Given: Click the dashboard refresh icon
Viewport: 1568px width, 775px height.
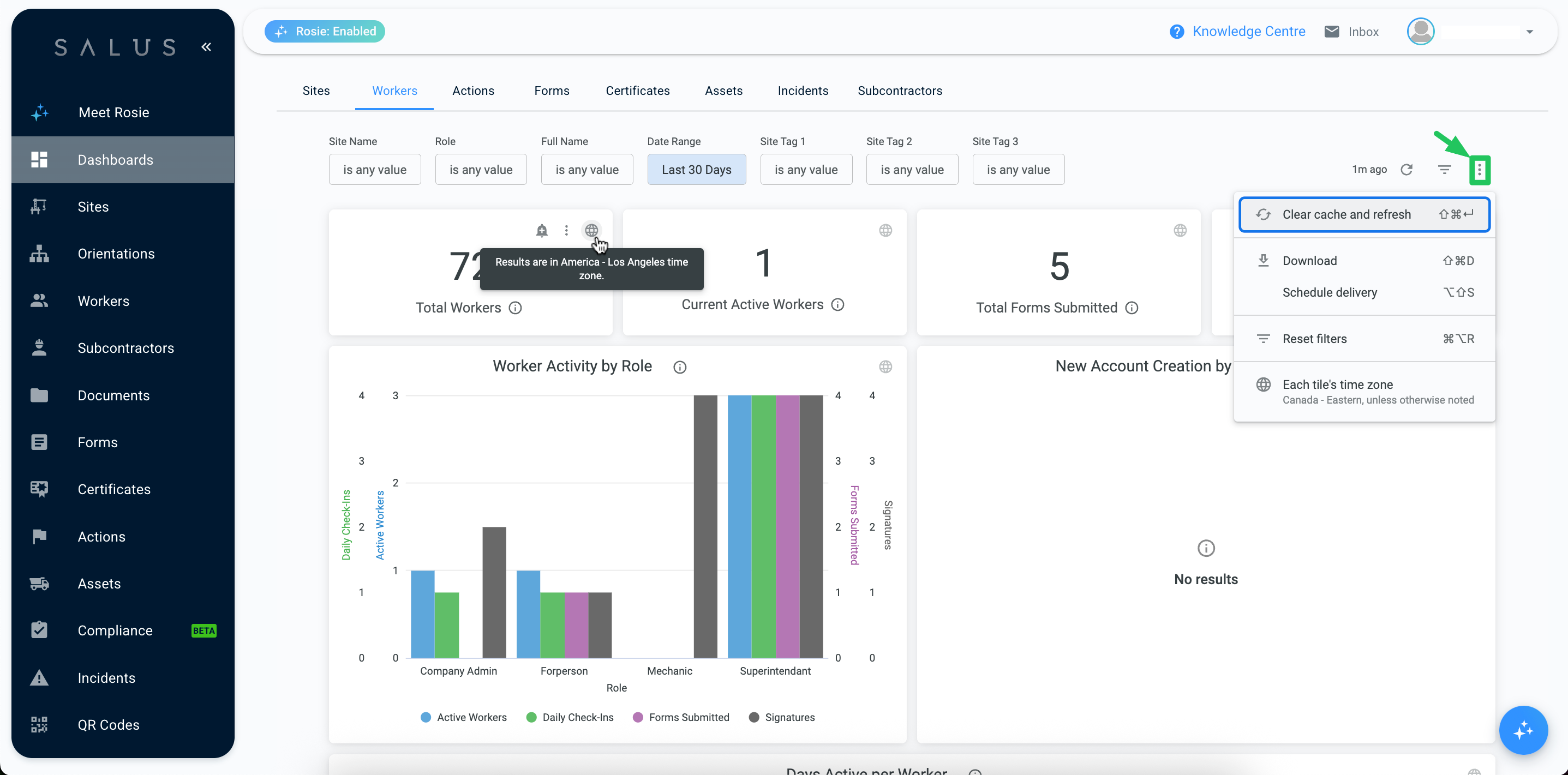Looking at the screenshot, I should (1406, 170).
